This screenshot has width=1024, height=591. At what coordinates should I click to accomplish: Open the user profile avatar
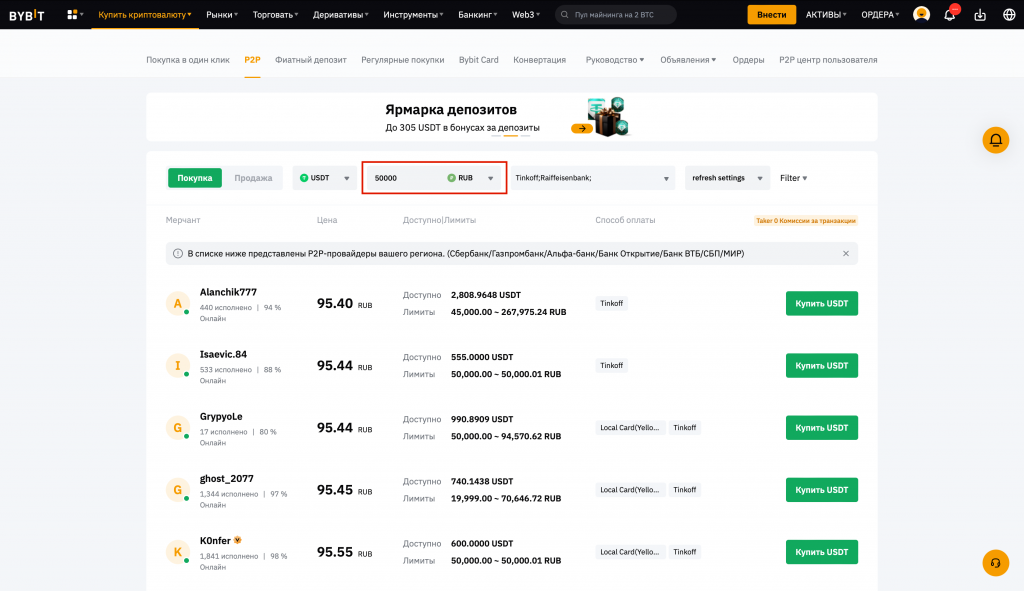pos(921,14)
